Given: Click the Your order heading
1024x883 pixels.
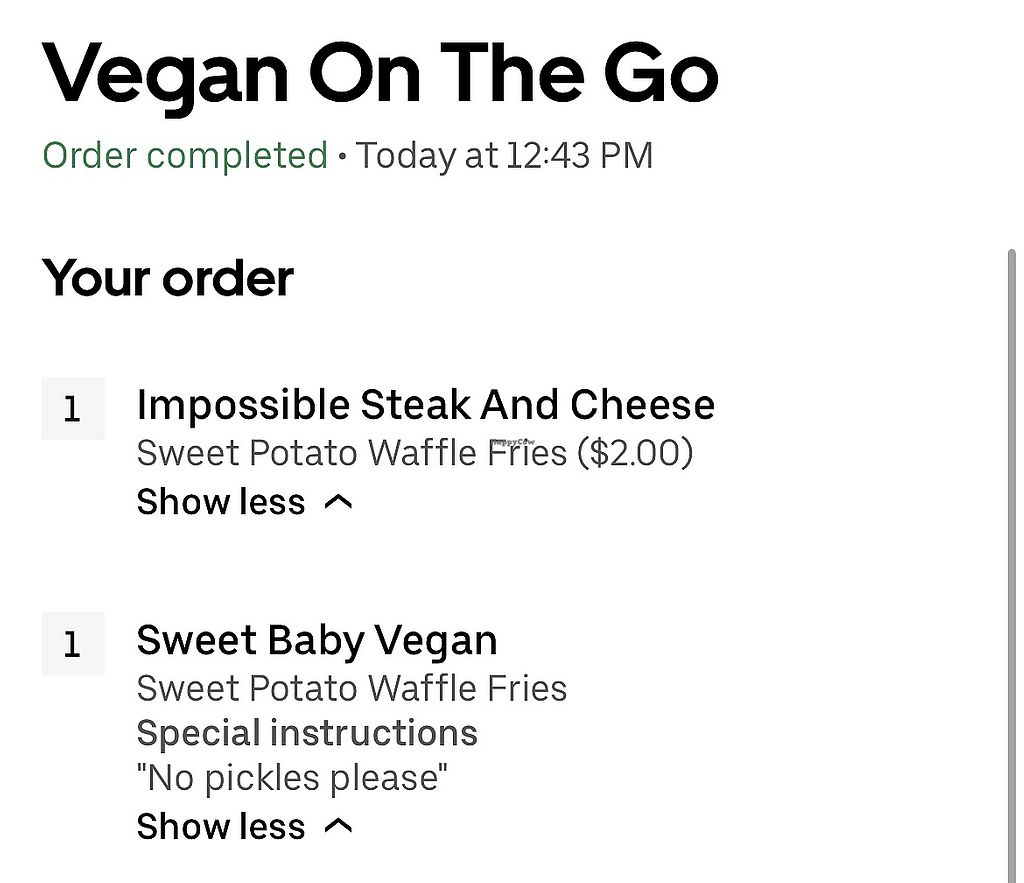Looking at the screenshot, I should click(168, 278).
